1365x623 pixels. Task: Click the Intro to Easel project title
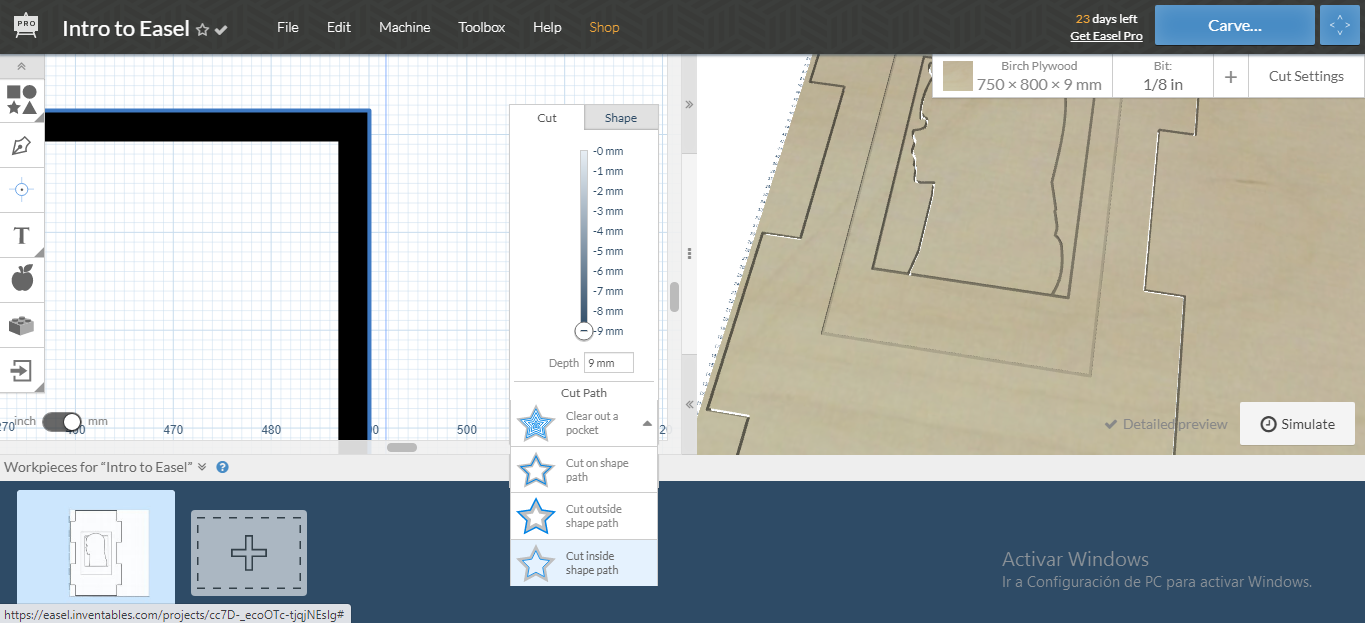126,28
